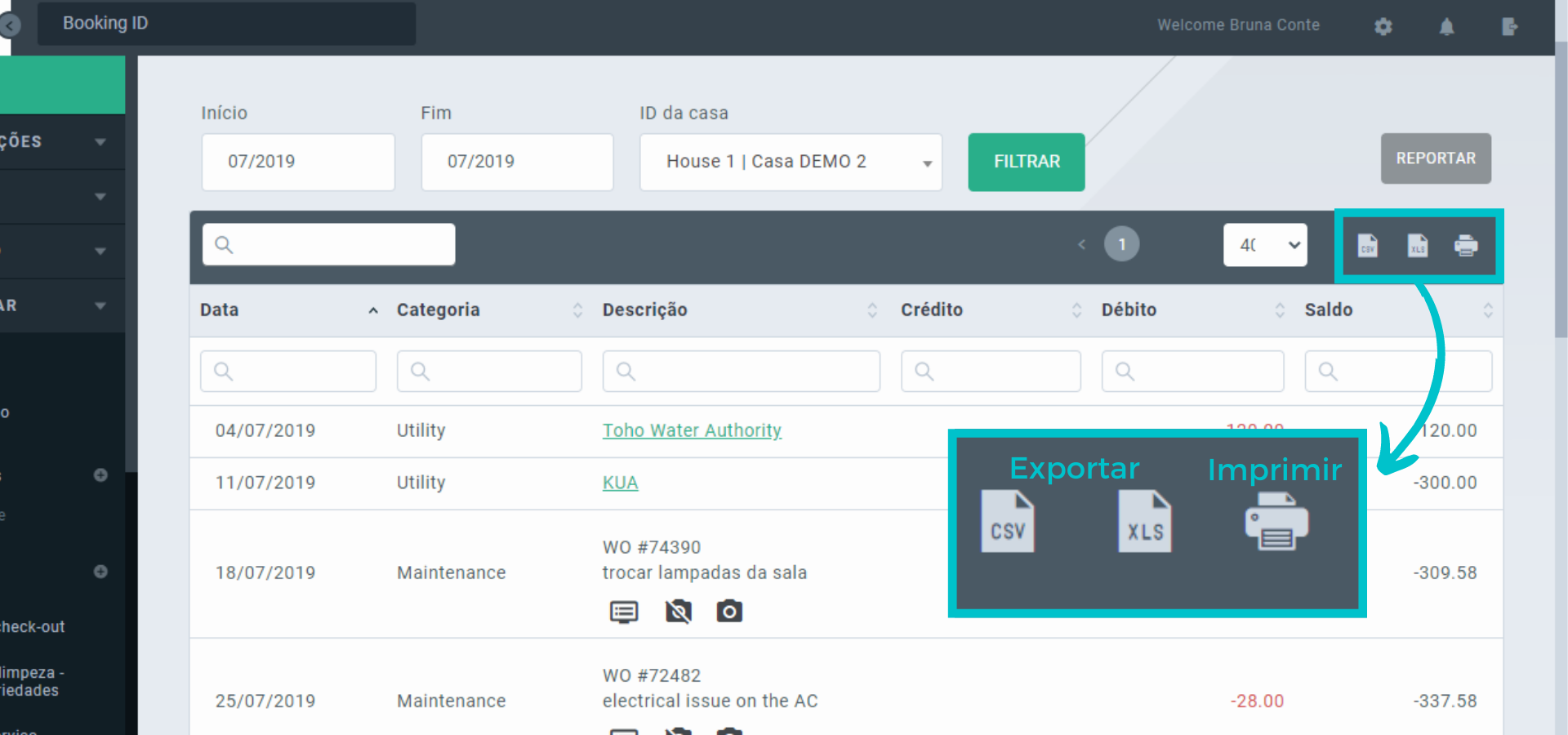This screenshot has width=1568, height=735.
Task: Click the crossed-out camera icon for WO #74390
Action: coord(678,611)
